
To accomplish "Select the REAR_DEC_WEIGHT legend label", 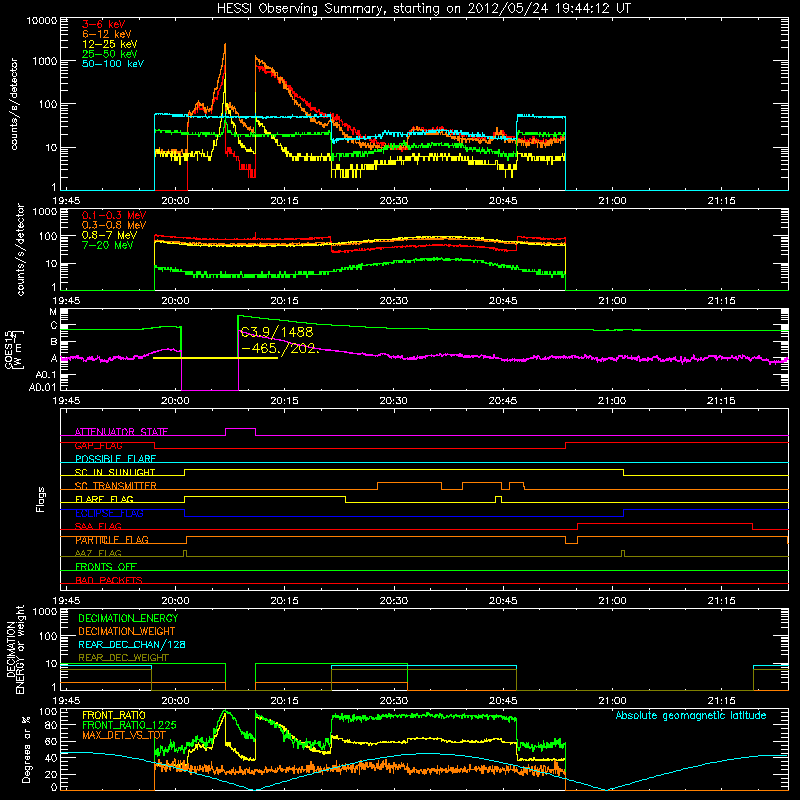I will (123, 658).
